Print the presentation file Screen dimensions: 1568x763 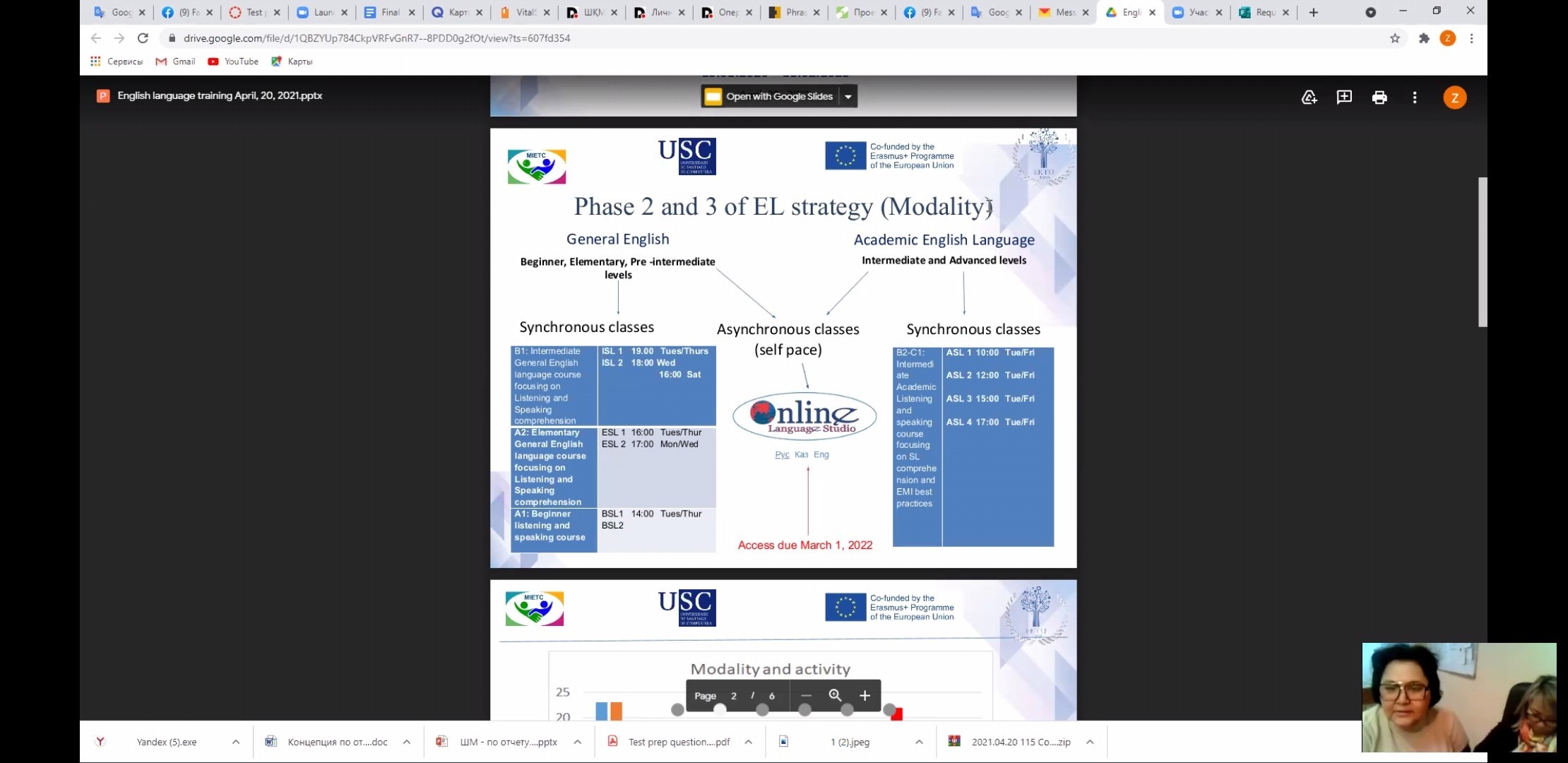click(1379, 97)
